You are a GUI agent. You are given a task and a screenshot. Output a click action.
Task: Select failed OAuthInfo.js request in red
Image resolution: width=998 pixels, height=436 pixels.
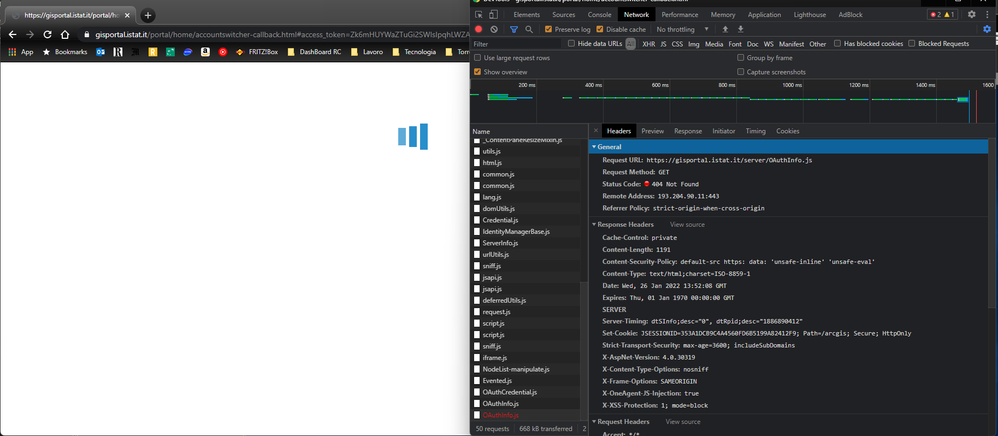click(525, 415)
